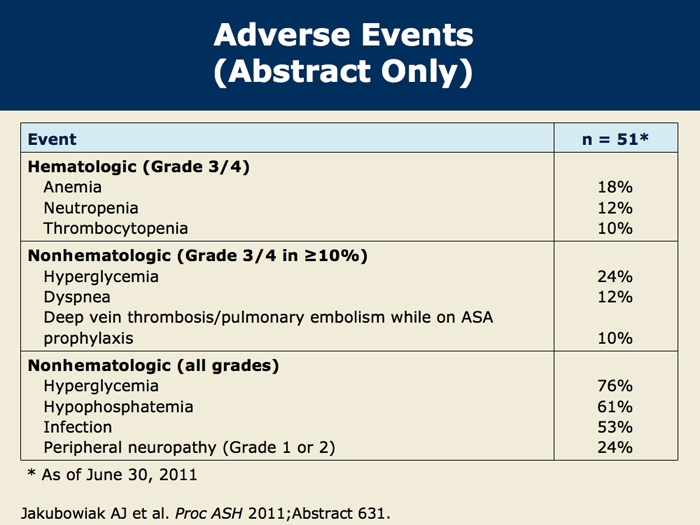Click the Adverse Events slide title

point(343,53)
